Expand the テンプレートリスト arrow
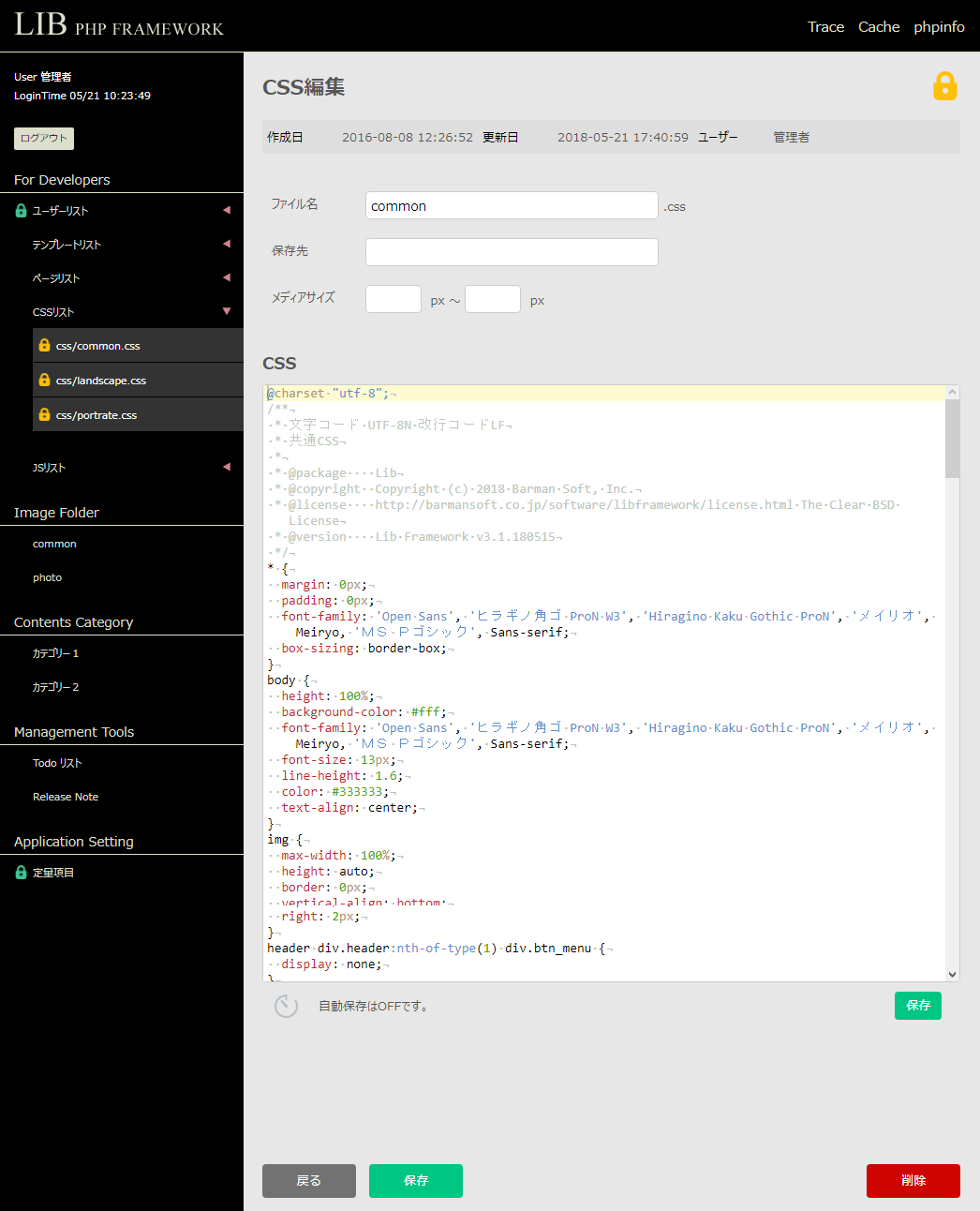This screenshot has height=1211, width=980. (226, 244)
